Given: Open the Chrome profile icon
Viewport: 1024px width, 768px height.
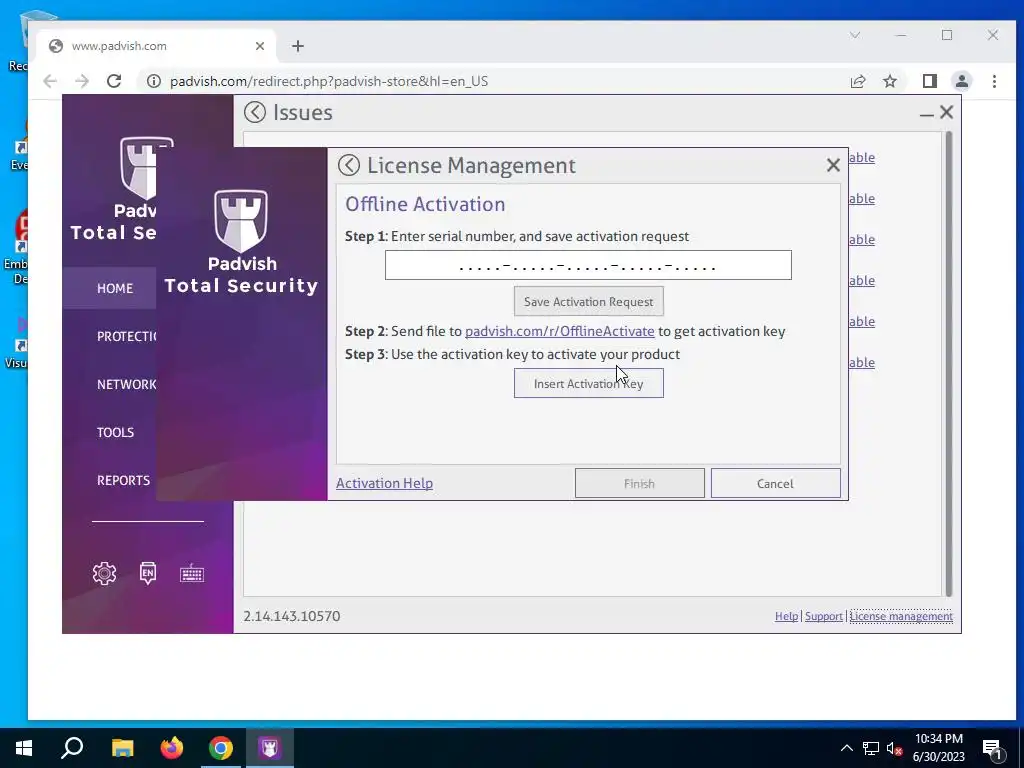Looking at the screenshot, I should 961,81.
